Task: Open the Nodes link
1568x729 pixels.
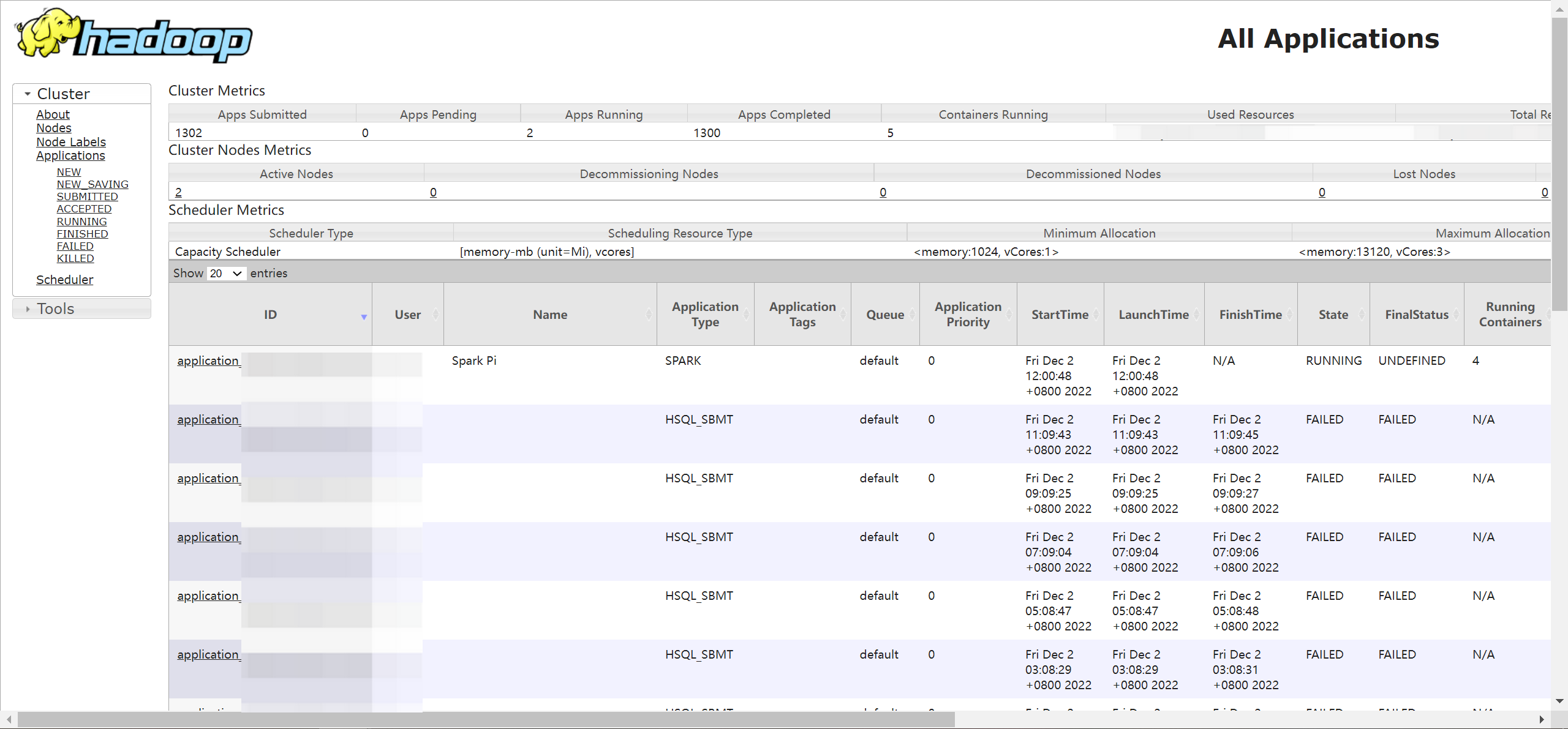Action: [x=54, y=128]
